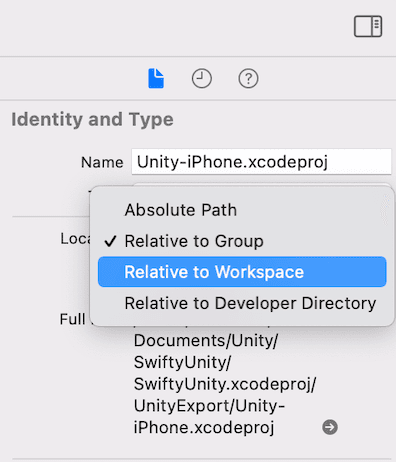Screen dimensions: 396x462
Task: Open the Quick Help inspector
Action: click(x=248, y=79)
